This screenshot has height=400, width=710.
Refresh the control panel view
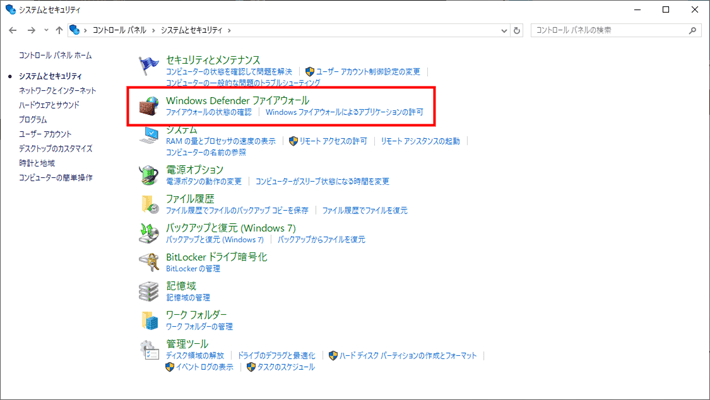coord(517,30)
